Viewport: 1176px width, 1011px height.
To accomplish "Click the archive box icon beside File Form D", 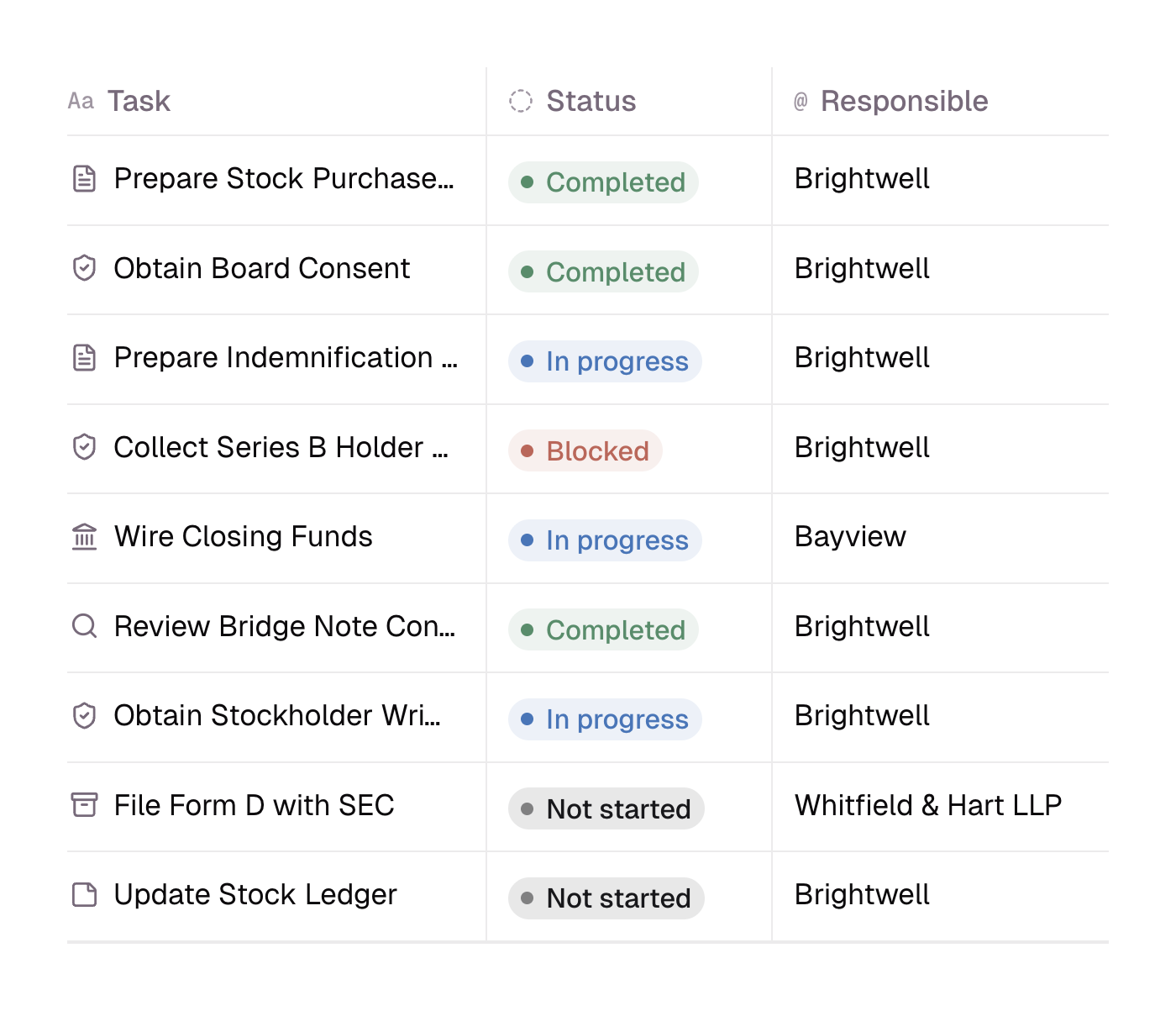I will pos(85,806).
